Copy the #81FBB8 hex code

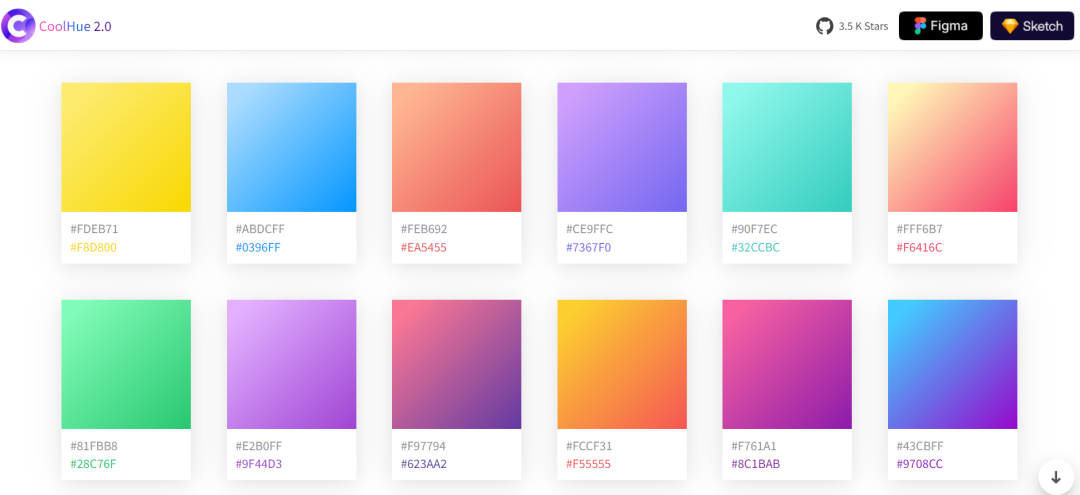[94, 446]
